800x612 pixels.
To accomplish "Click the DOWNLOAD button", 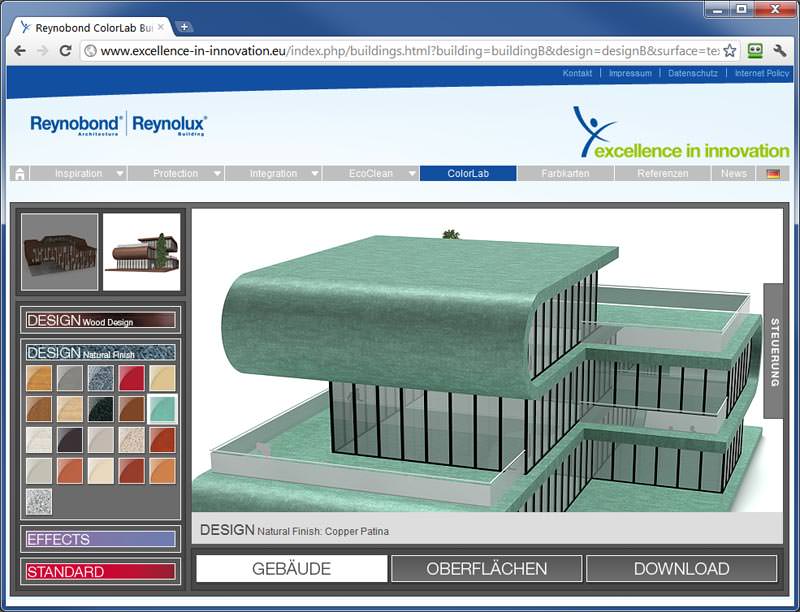I will point(682,569).
